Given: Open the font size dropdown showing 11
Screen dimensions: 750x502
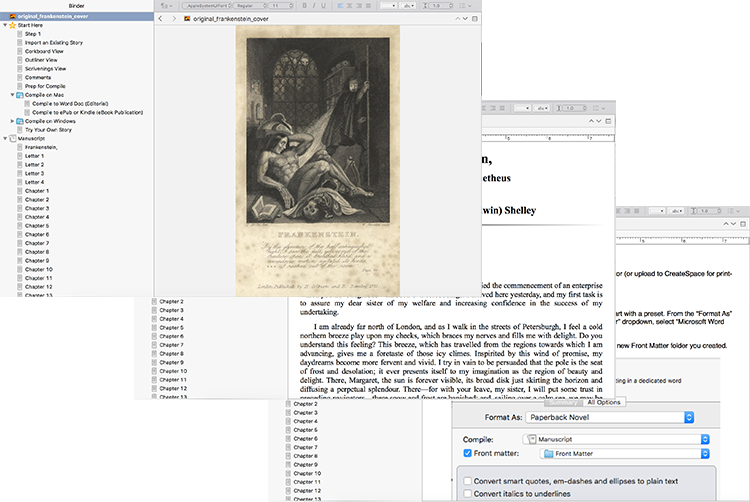Looking at the screenshot, I should coord(282,6).
